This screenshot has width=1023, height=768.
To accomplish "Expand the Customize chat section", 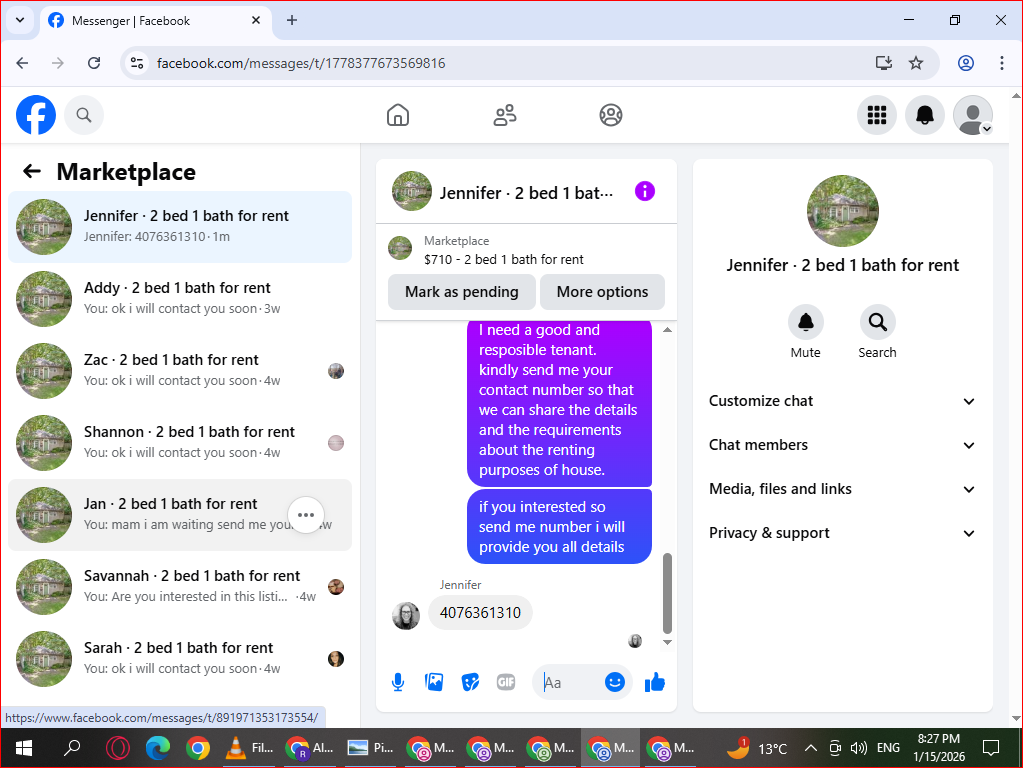I will tap(842, 401).
